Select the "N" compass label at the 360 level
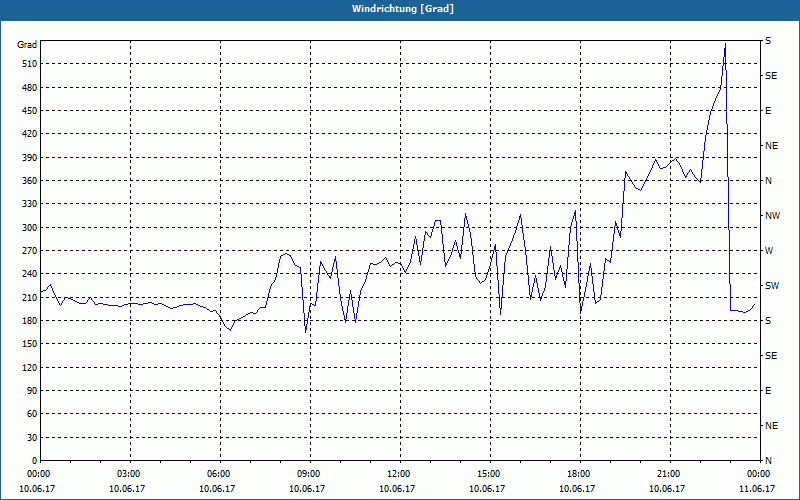The width and height of the screenshot is (800, 500). tap(768, 181)
